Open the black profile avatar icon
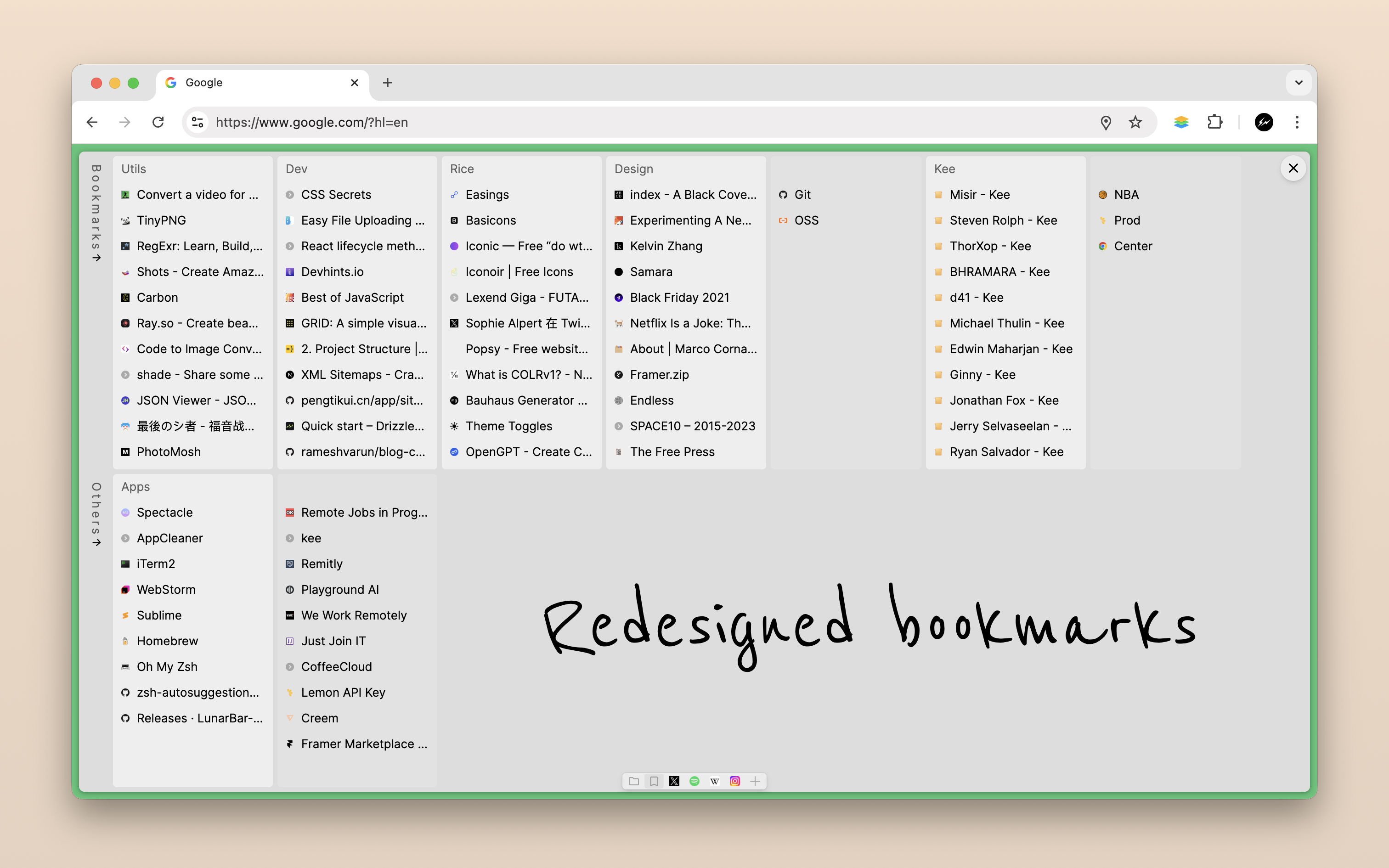Screen dimensions: 1389x868 coord(1264,122)
